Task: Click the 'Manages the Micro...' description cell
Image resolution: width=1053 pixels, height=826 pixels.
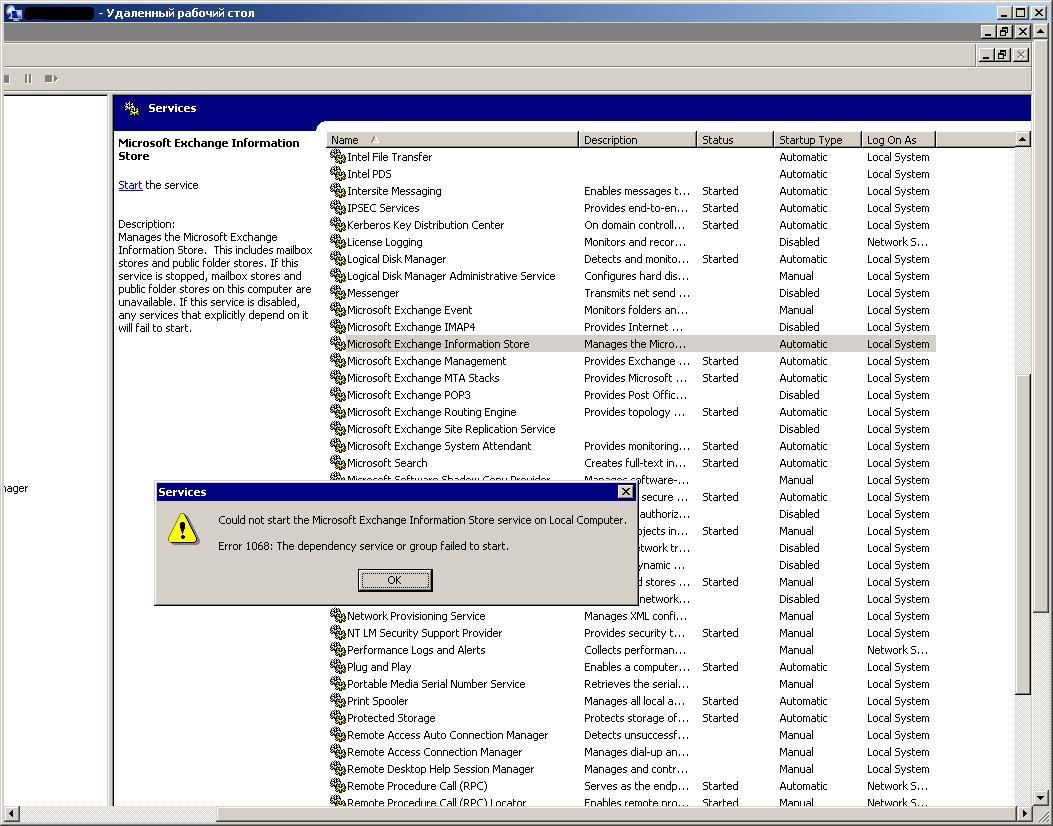Action: [635, 344]
